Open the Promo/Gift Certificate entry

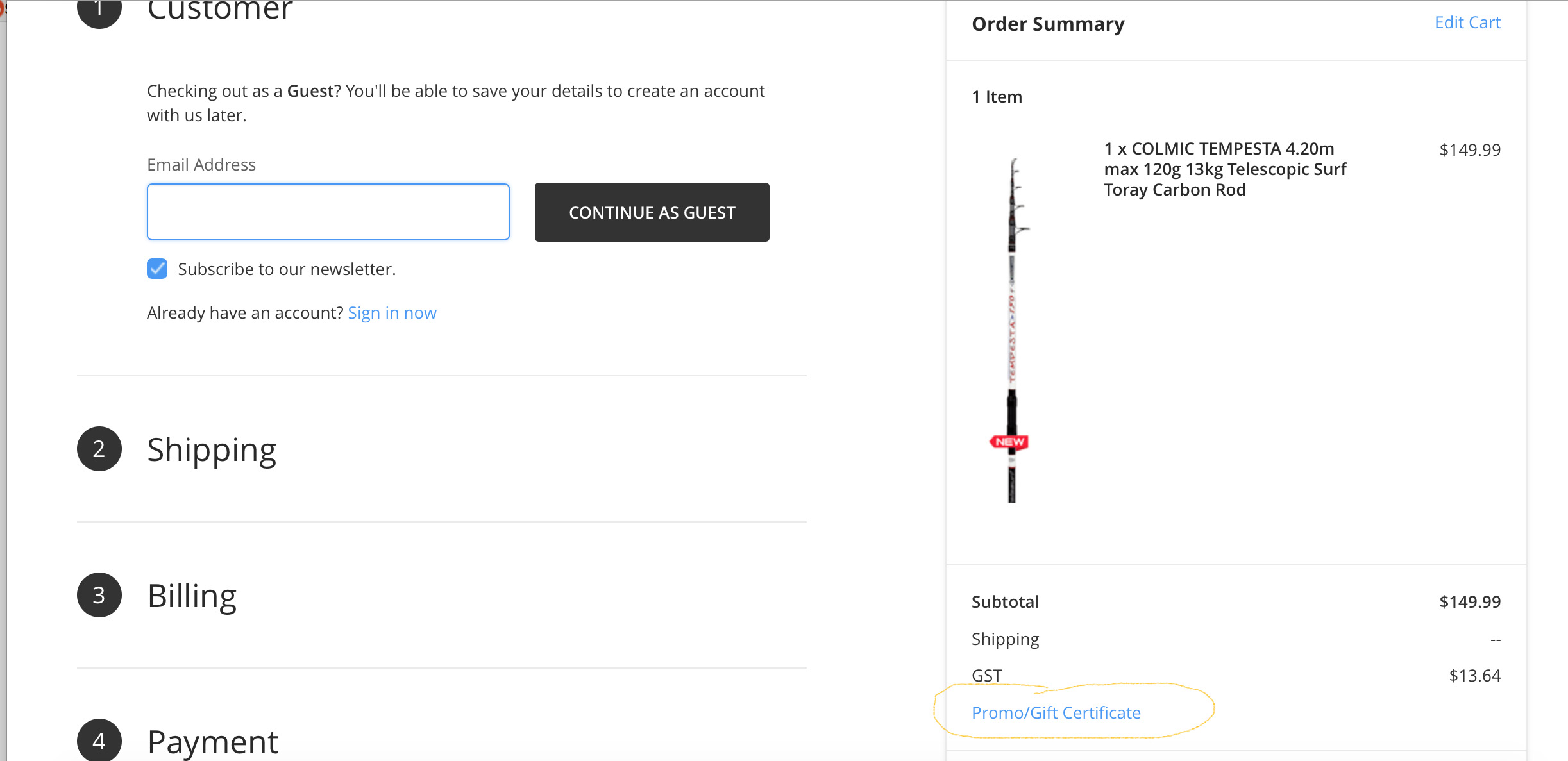[1056, 713]
